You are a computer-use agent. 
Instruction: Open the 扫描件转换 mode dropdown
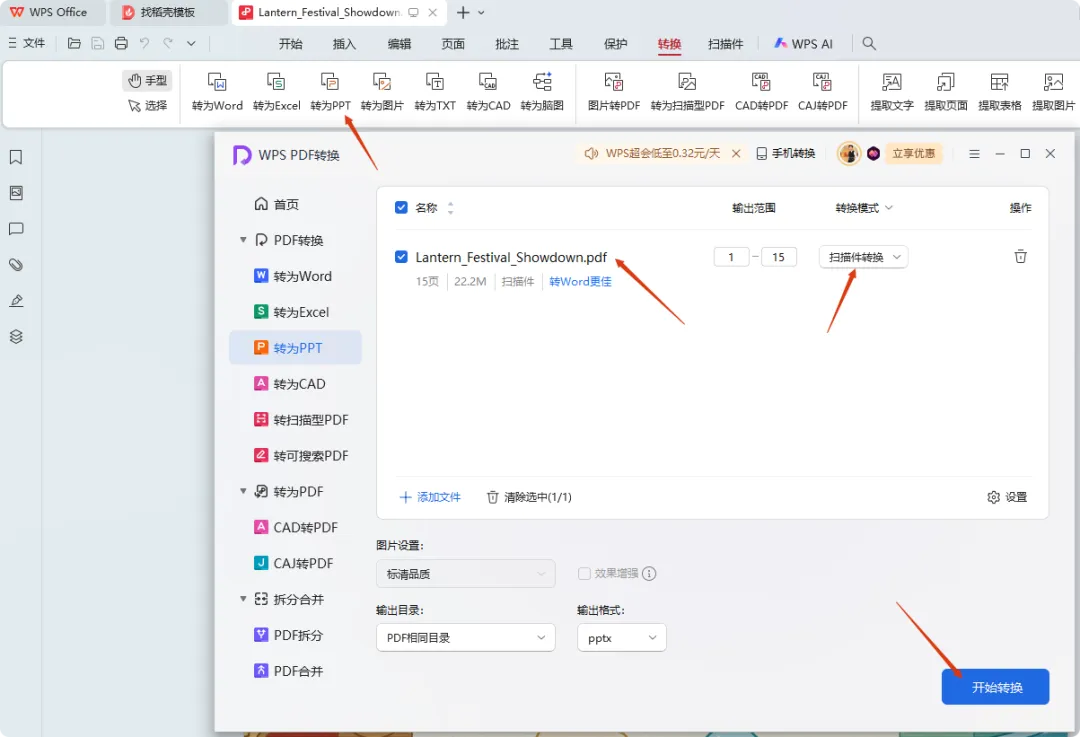pos(864,257)
